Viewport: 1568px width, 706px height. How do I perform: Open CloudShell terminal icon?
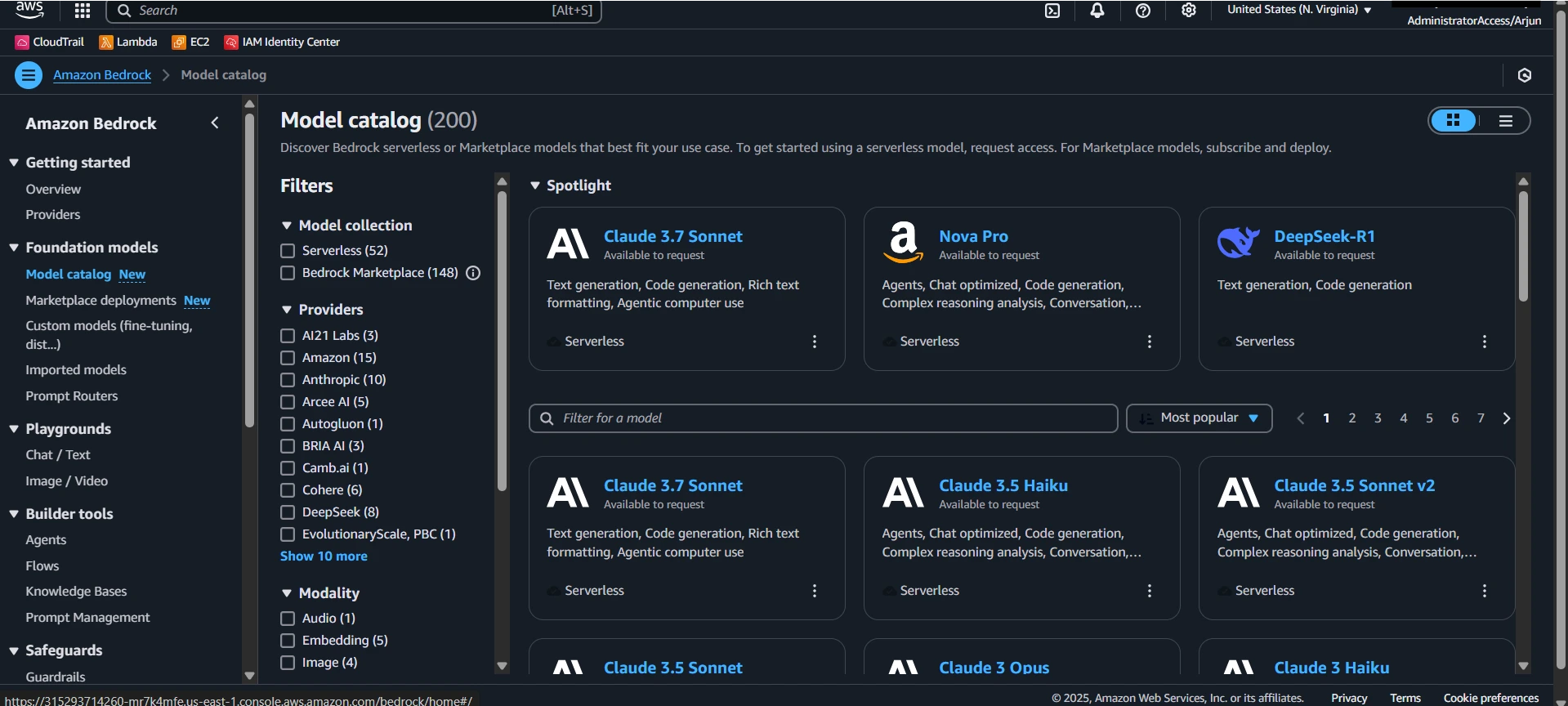click(x=1052, y=11)
